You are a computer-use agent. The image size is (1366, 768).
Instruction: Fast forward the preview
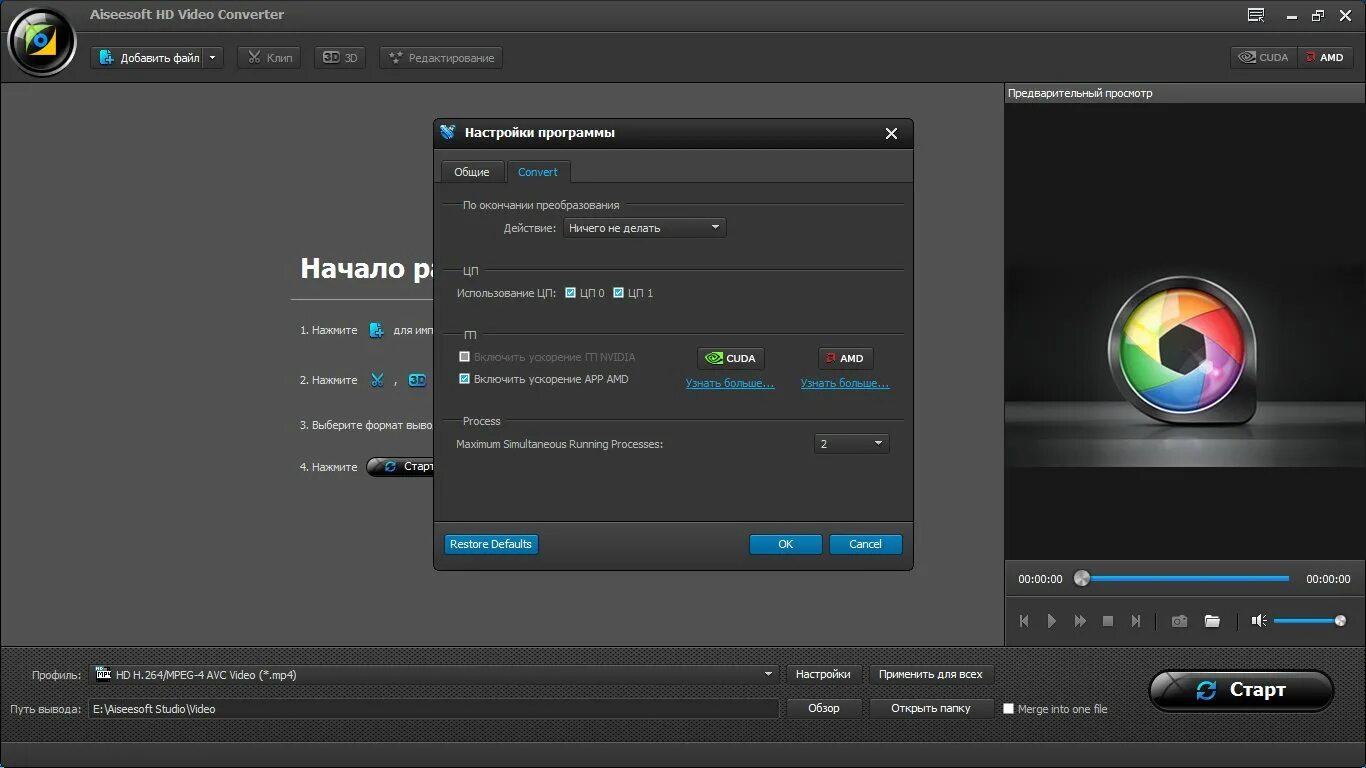click(x=1080, y=621)
